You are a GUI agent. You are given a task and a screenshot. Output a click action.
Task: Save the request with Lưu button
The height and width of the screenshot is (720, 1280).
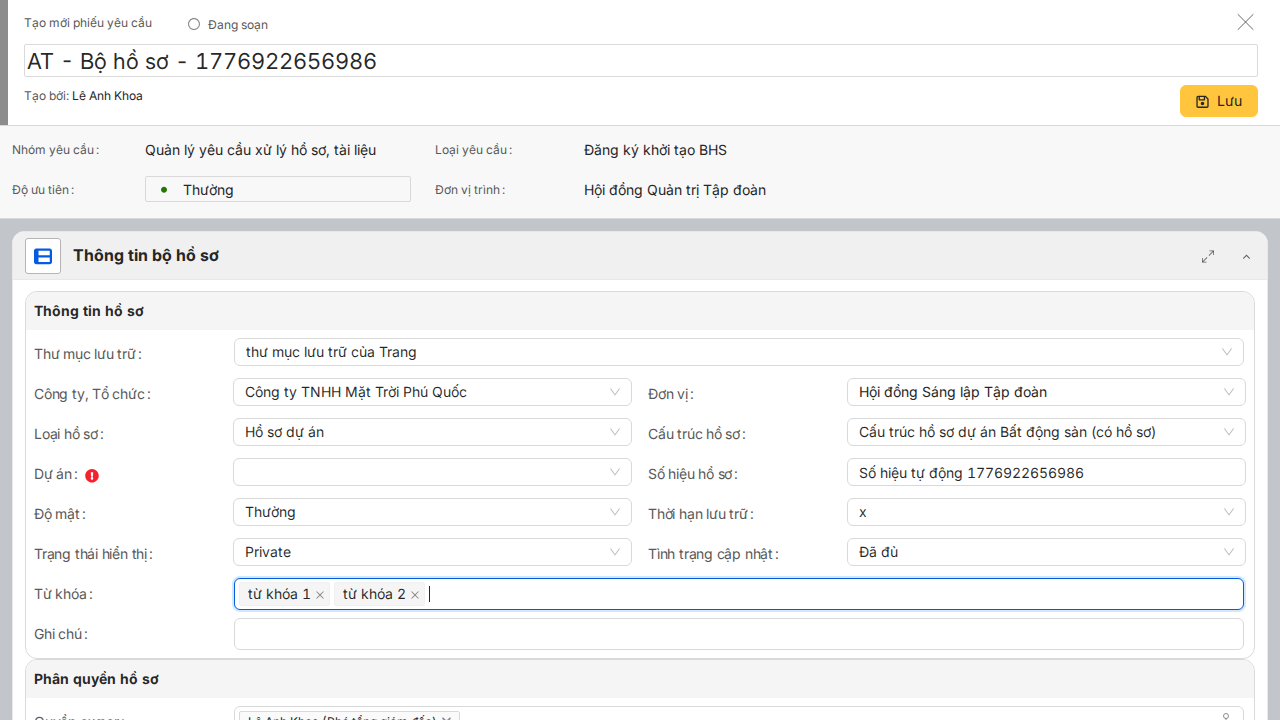tap(1218, 101)
